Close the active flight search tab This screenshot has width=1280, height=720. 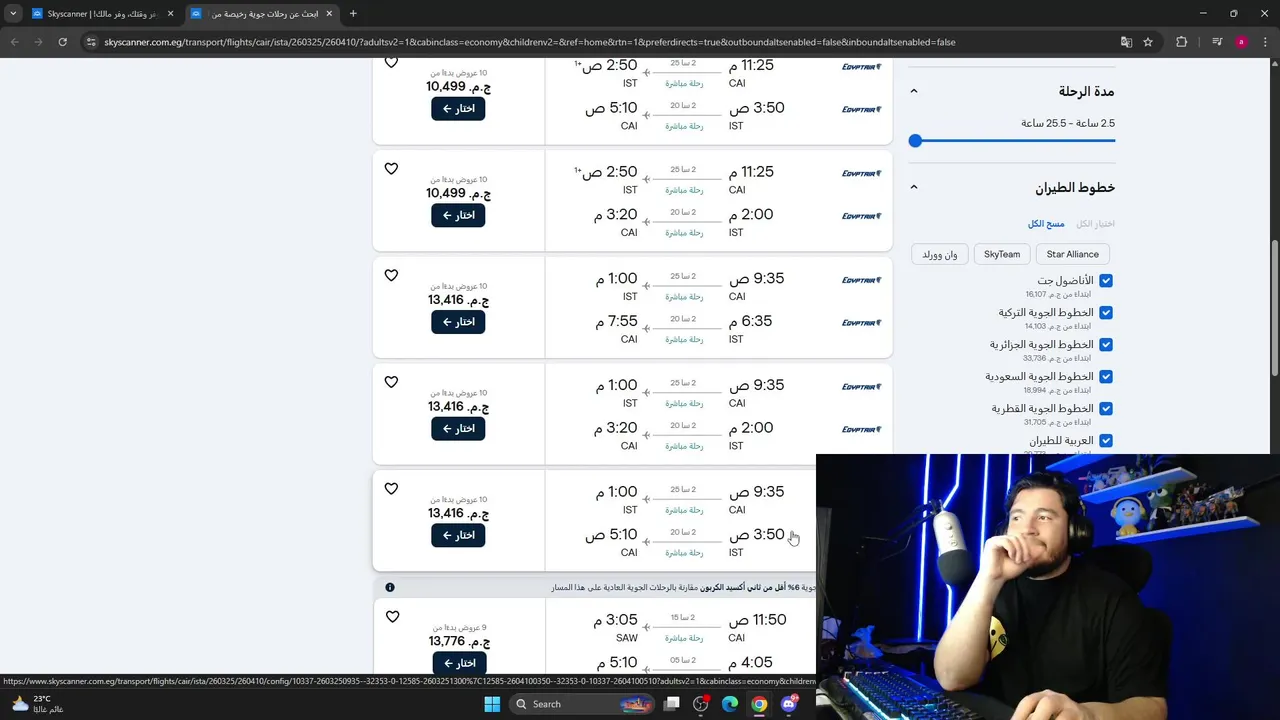(x=329, y=14)
